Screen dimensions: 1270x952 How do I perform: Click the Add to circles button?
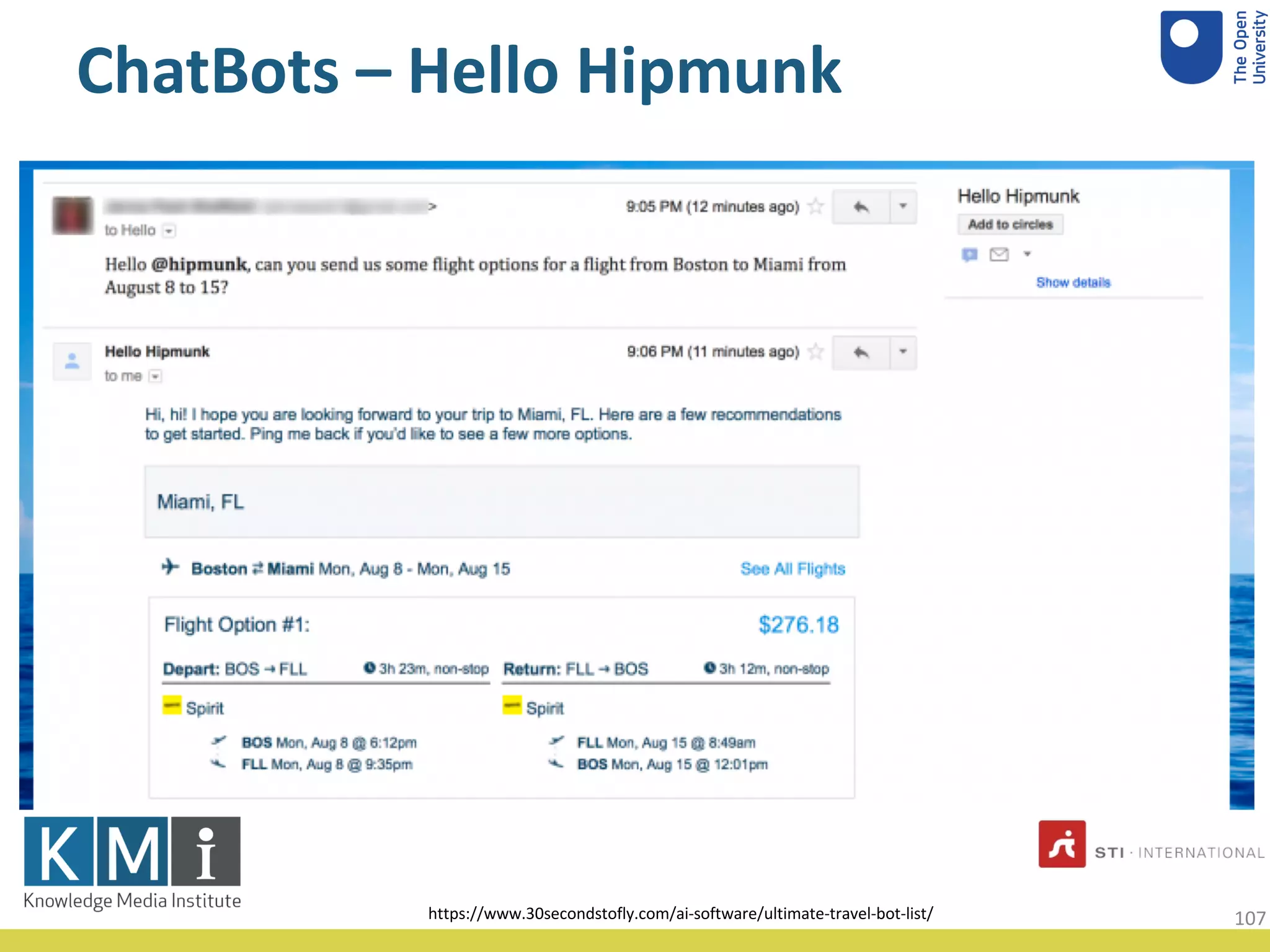click(x=1010, y=224)
